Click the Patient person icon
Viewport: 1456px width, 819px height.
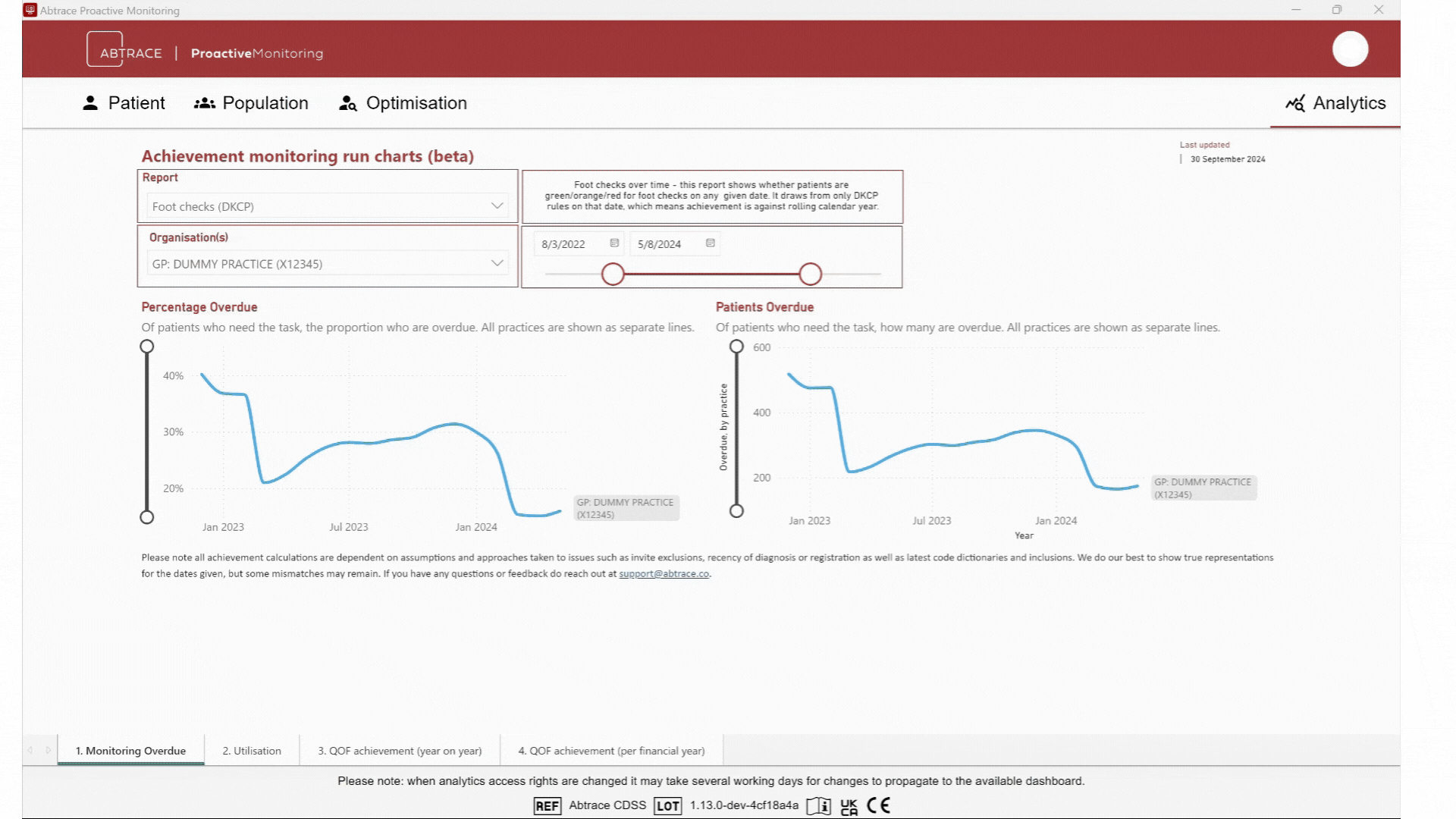90,103
